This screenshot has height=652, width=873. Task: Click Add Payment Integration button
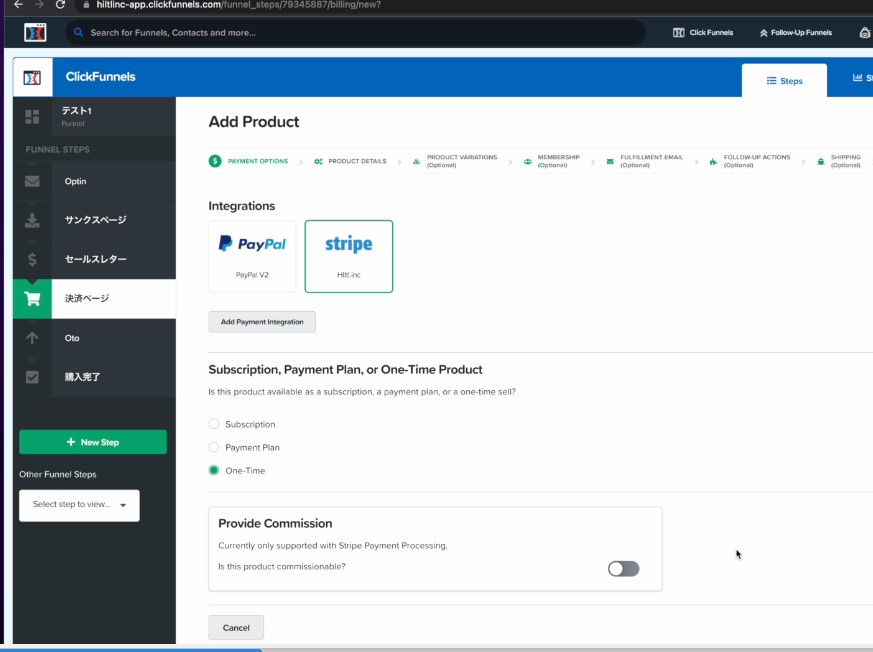[x=262, y=322]
